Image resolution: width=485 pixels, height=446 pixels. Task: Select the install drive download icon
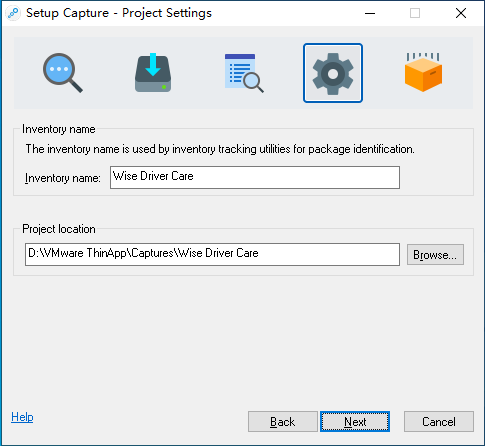click(x=153, y=73)
